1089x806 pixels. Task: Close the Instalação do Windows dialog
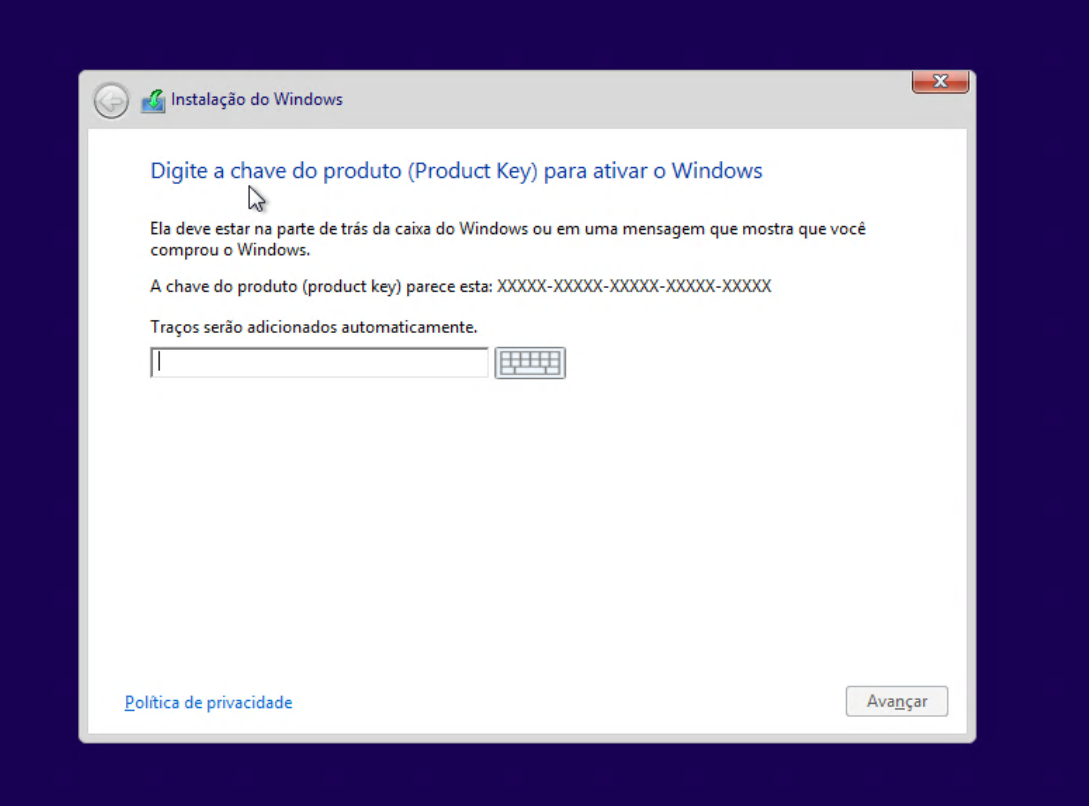tap(940, 81)
